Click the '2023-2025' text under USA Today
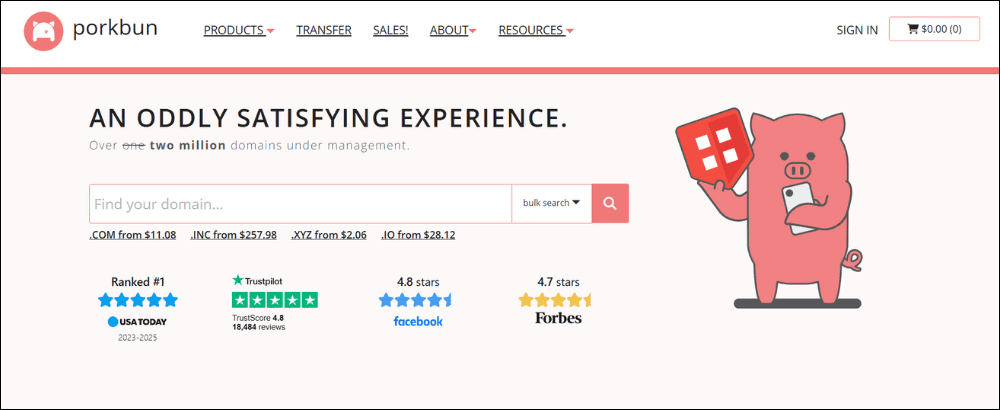Image resolution: width=1000 pixels, height=410 pixels. (137, 338)
